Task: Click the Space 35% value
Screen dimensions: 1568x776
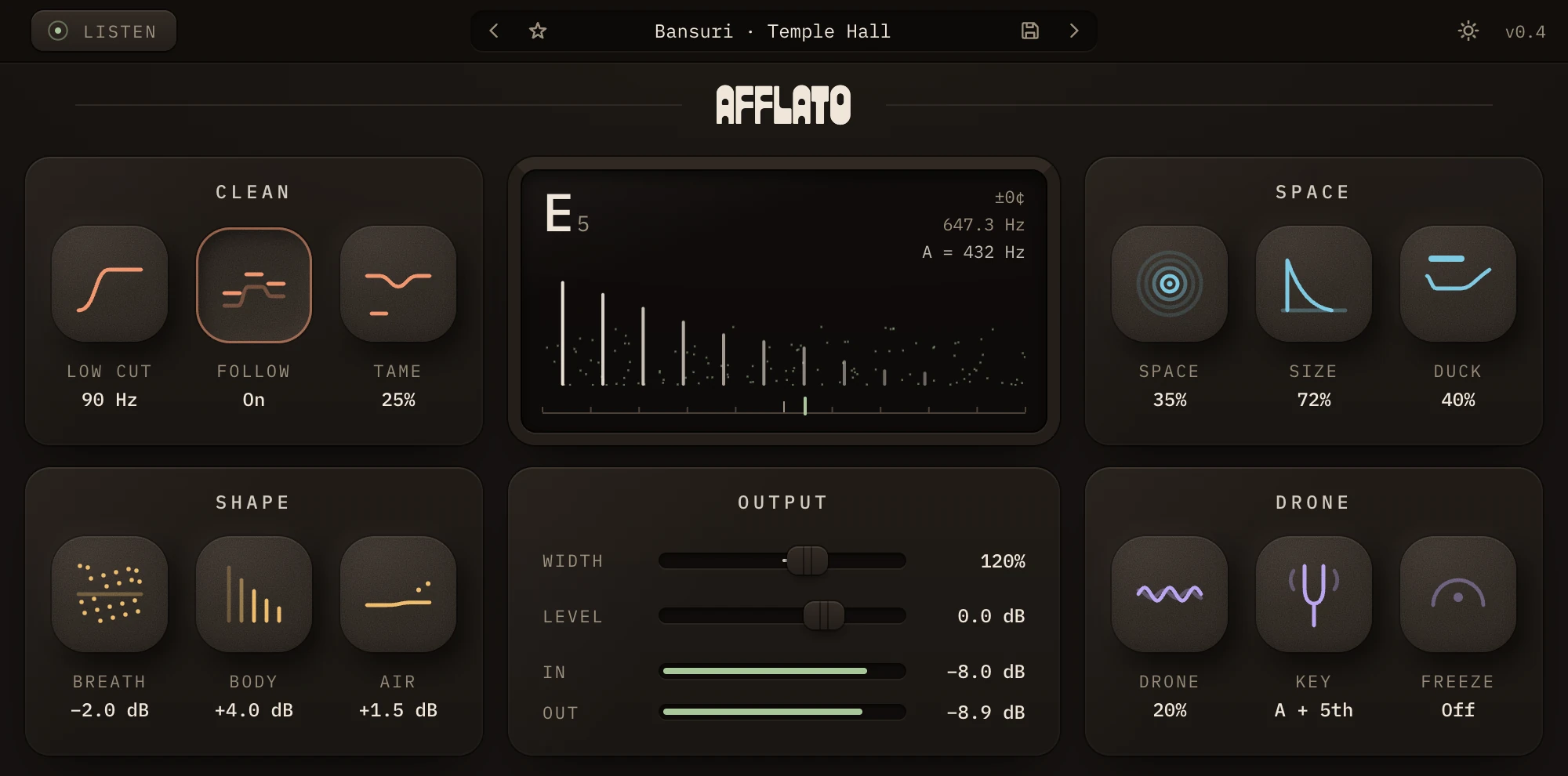Action: (x=1170, y=400)
